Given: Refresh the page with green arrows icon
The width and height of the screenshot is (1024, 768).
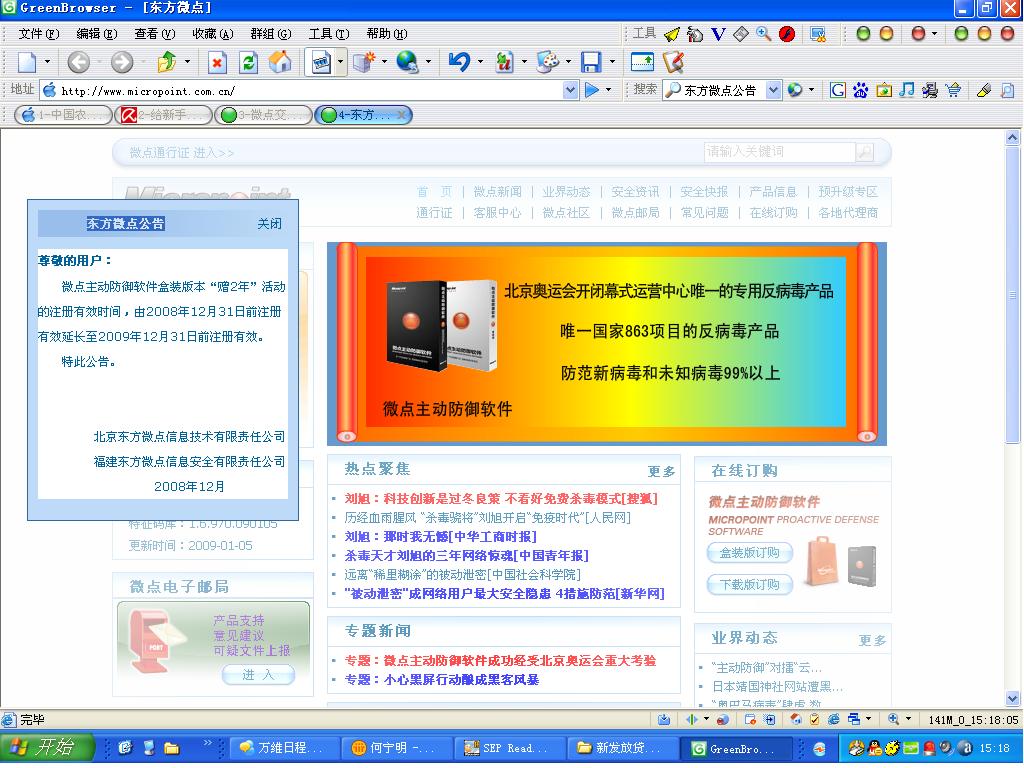Looking at the screenshot, I should (x=248, y=63).
